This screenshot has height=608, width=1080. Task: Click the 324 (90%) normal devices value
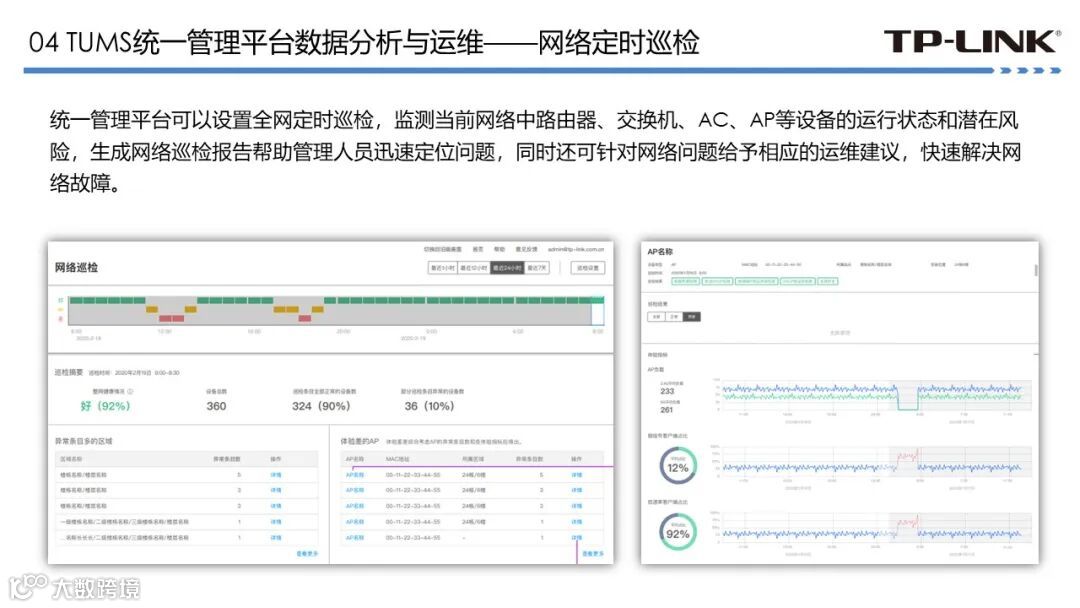click(x=321, y=406)
